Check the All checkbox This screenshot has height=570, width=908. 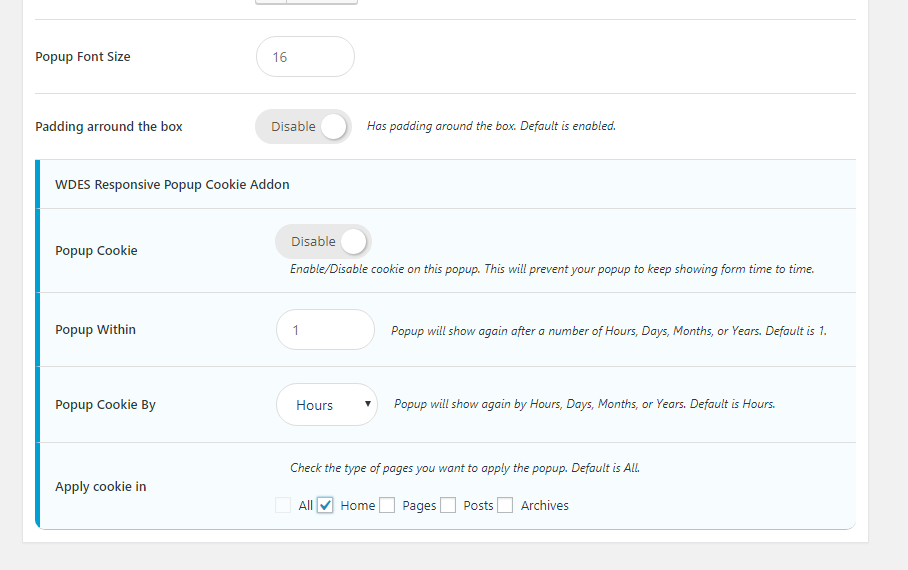283,506
